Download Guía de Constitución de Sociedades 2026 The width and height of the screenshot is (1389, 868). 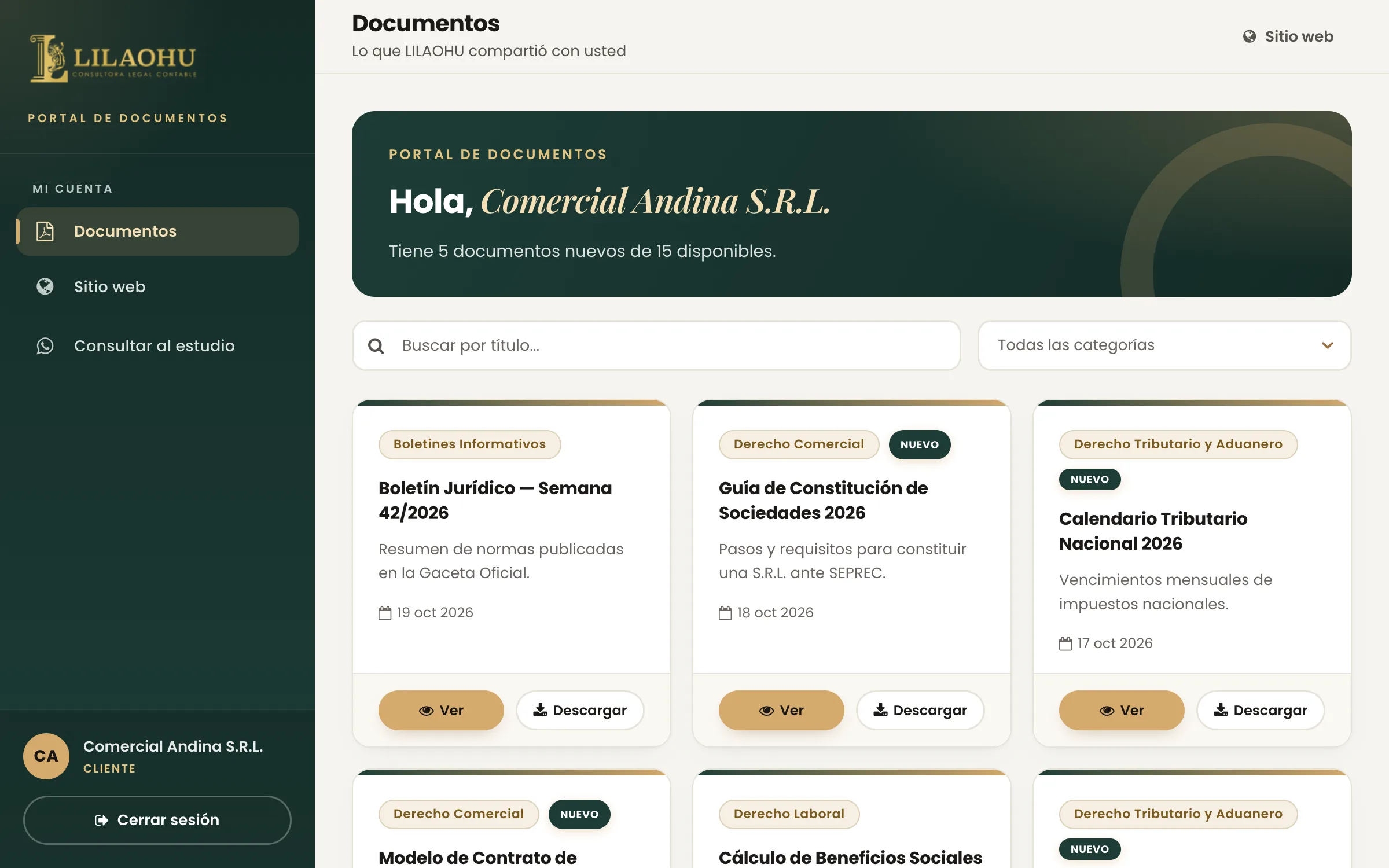pyautogui.click(x=920, y=710)
